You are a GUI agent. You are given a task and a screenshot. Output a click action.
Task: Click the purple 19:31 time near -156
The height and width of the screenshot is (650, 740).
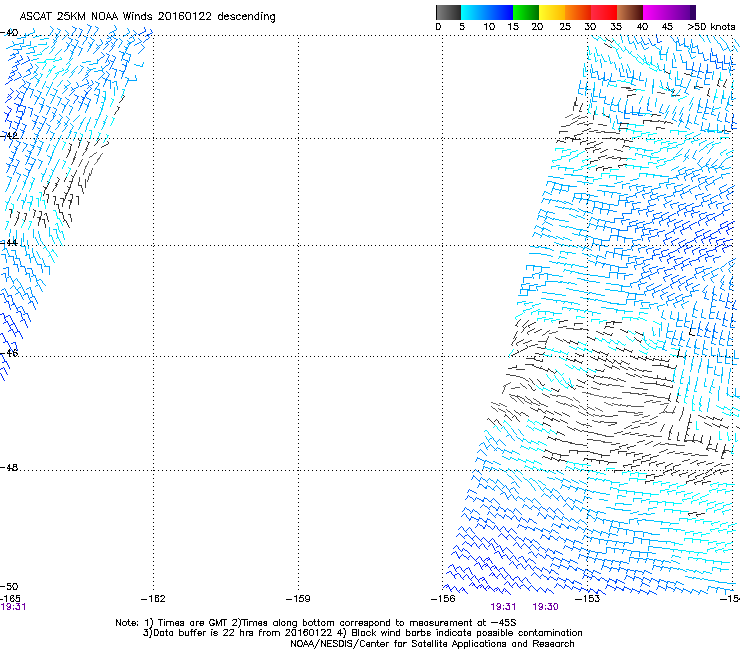[x=503, y=607]
